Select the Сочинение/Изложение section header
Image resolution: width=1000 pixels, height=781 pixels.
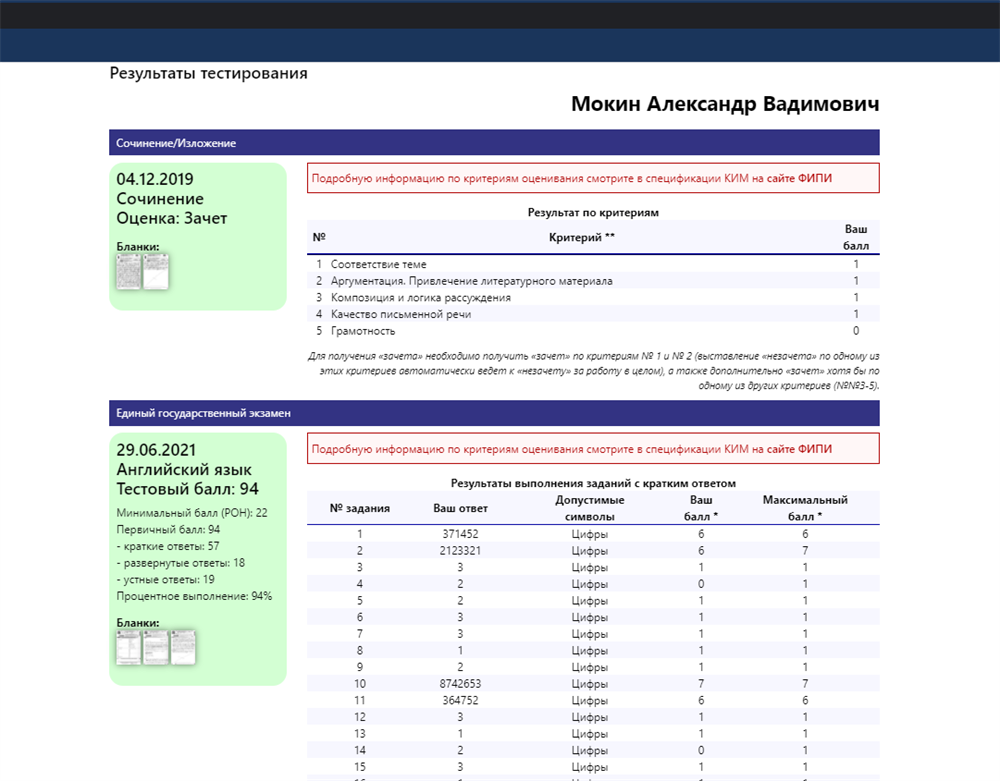[x=494, y=143]
